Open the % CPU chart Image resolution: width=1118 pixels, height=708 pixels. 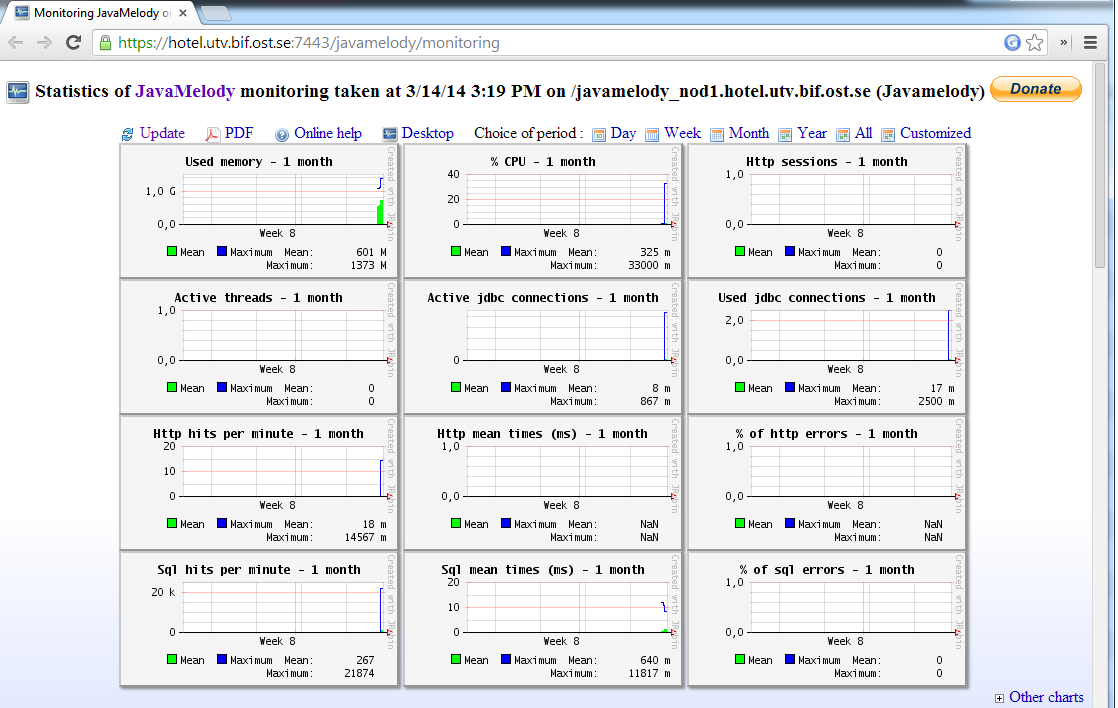point(543,211)
